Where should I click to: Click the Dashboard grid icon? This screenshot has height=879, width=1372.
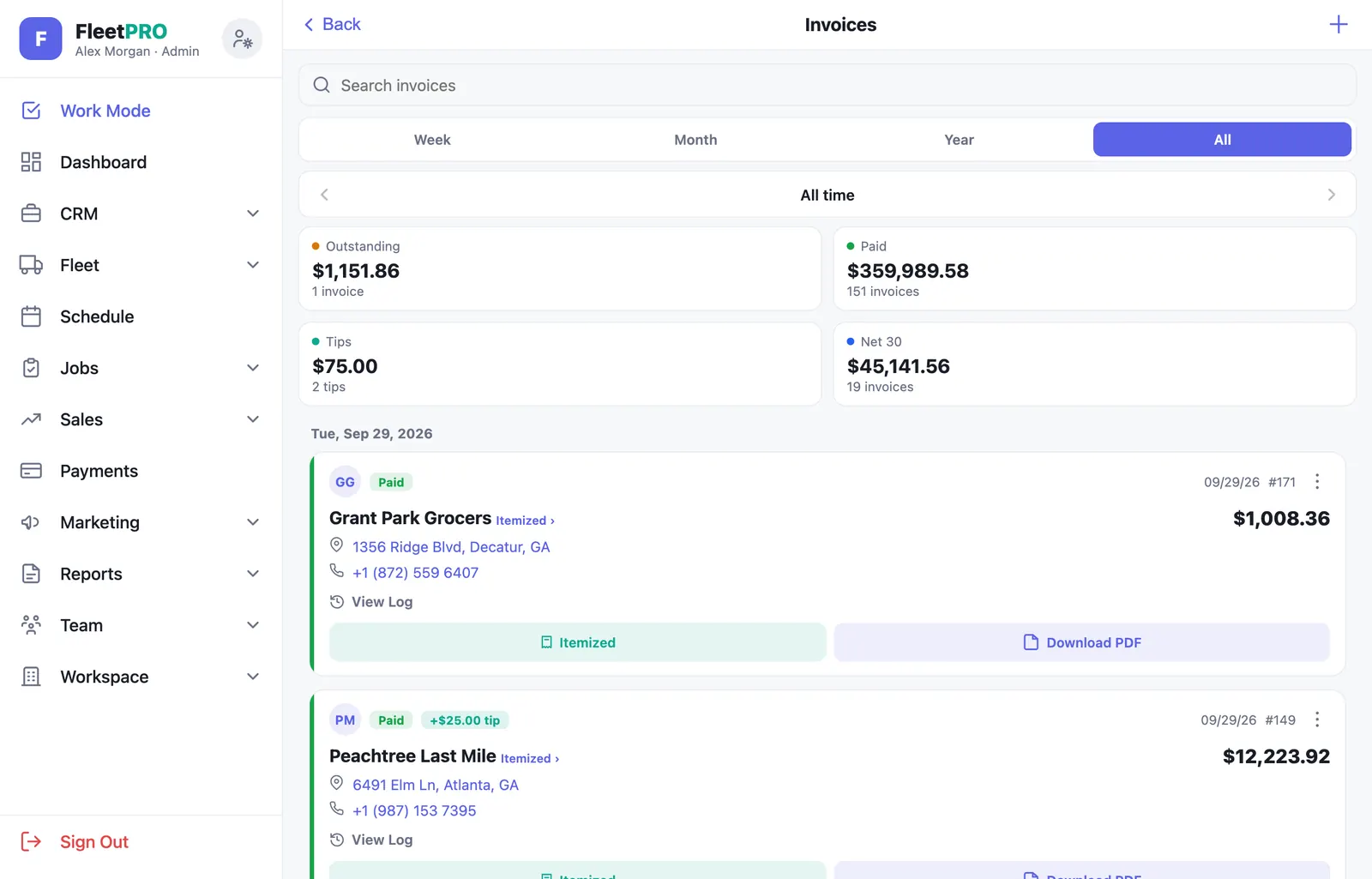pyautogui.click(x=31, y=162)
